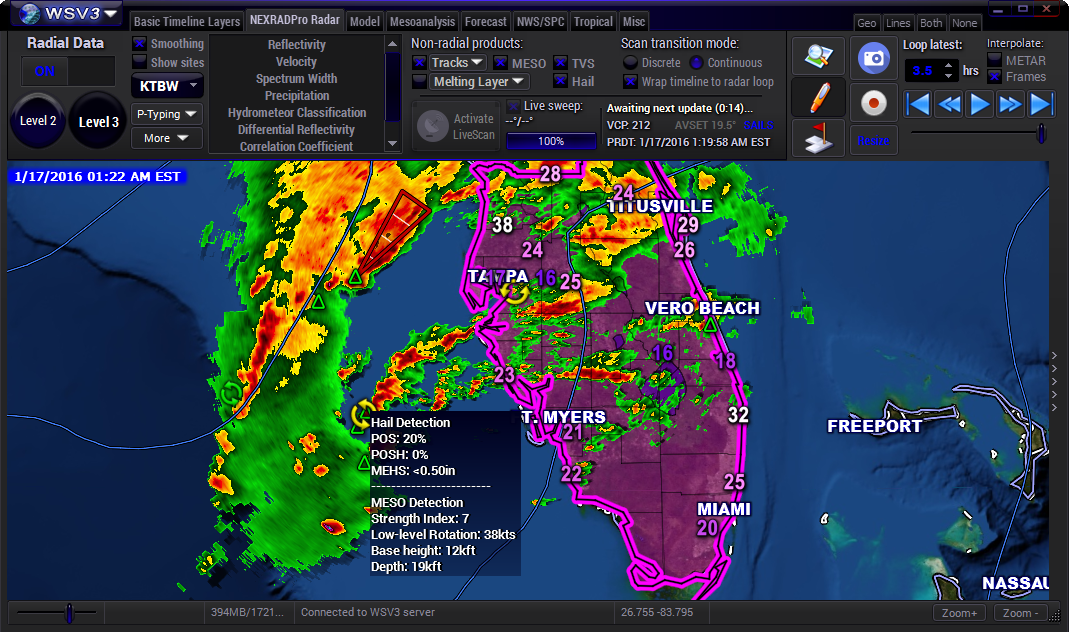
Task: Take a screenshot with the camera icon
Action: tap(873, 57)
